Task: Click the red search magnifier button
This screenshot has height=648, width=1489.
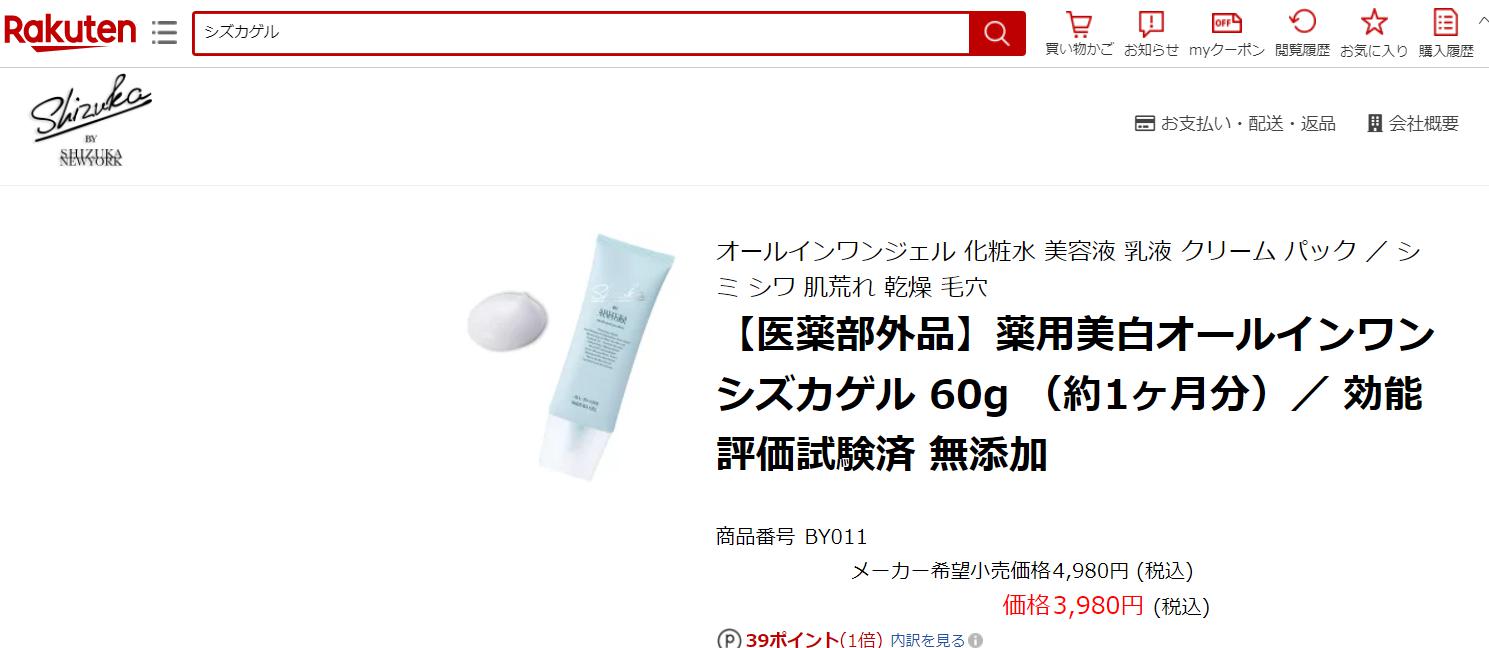Action: tap(996, 33)
